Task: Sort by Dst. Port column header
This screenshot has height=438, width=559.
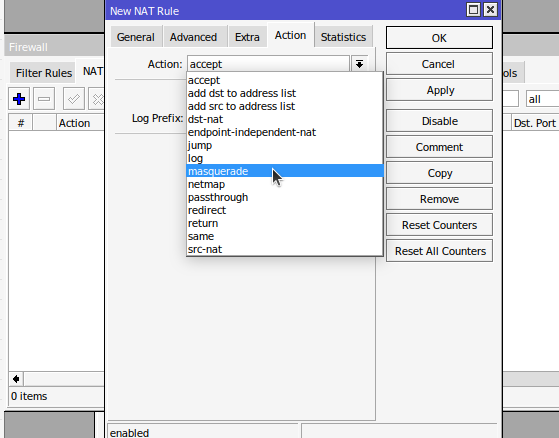Action: (x=535, y=123)
